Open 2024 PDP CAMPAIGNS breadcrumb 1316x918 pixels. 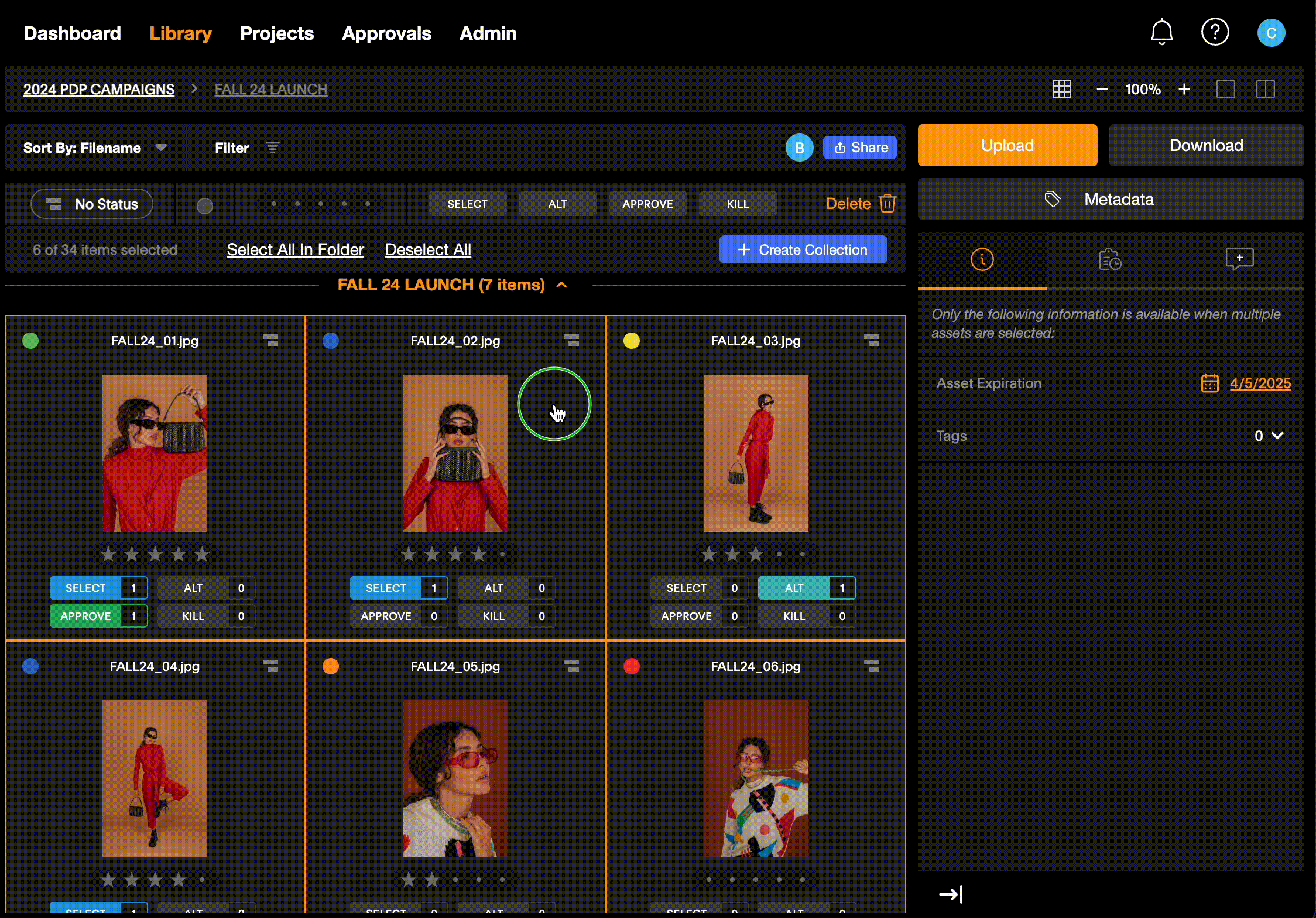[x=99, y=89]
